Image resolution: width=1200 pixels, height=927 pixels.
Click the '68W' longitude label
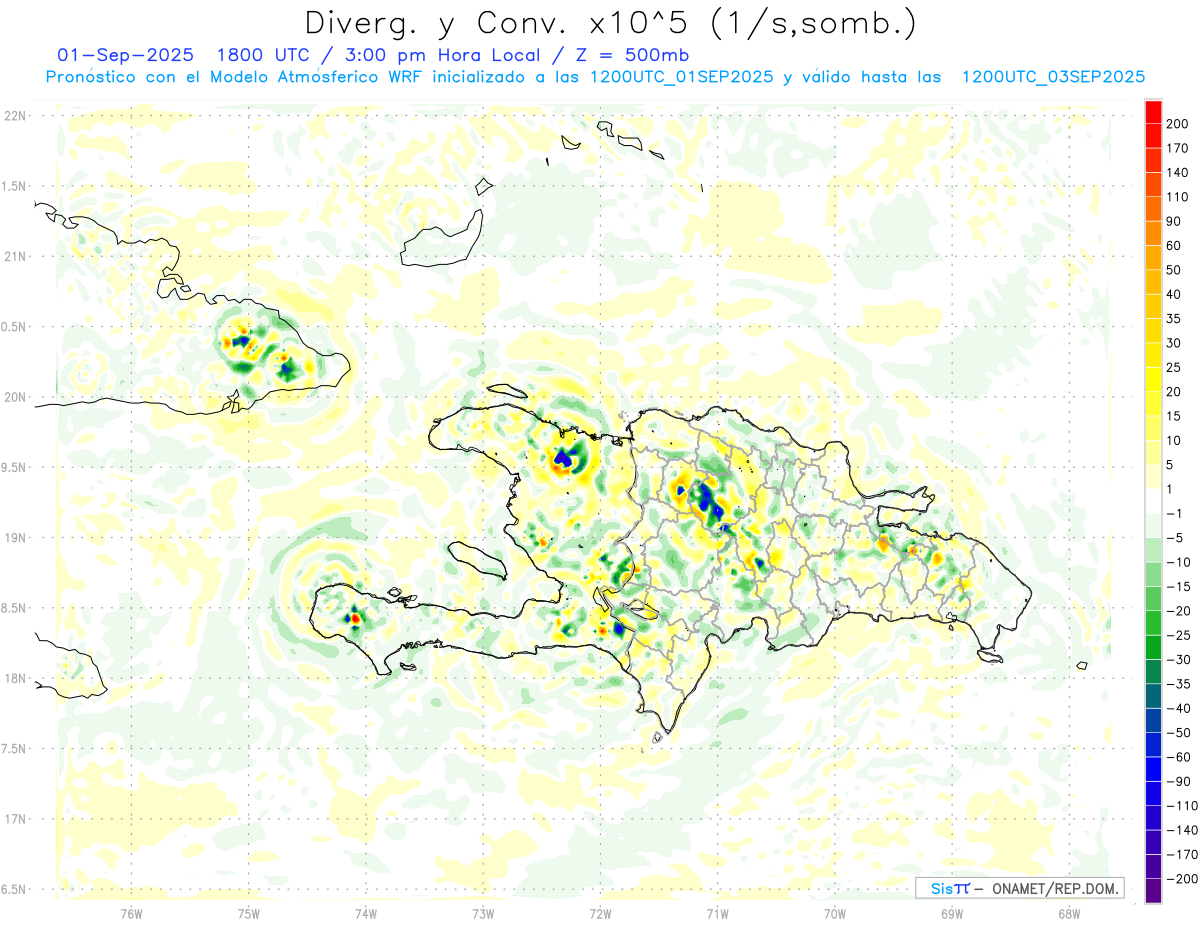pyautogui.click(x=1069, y=913)
